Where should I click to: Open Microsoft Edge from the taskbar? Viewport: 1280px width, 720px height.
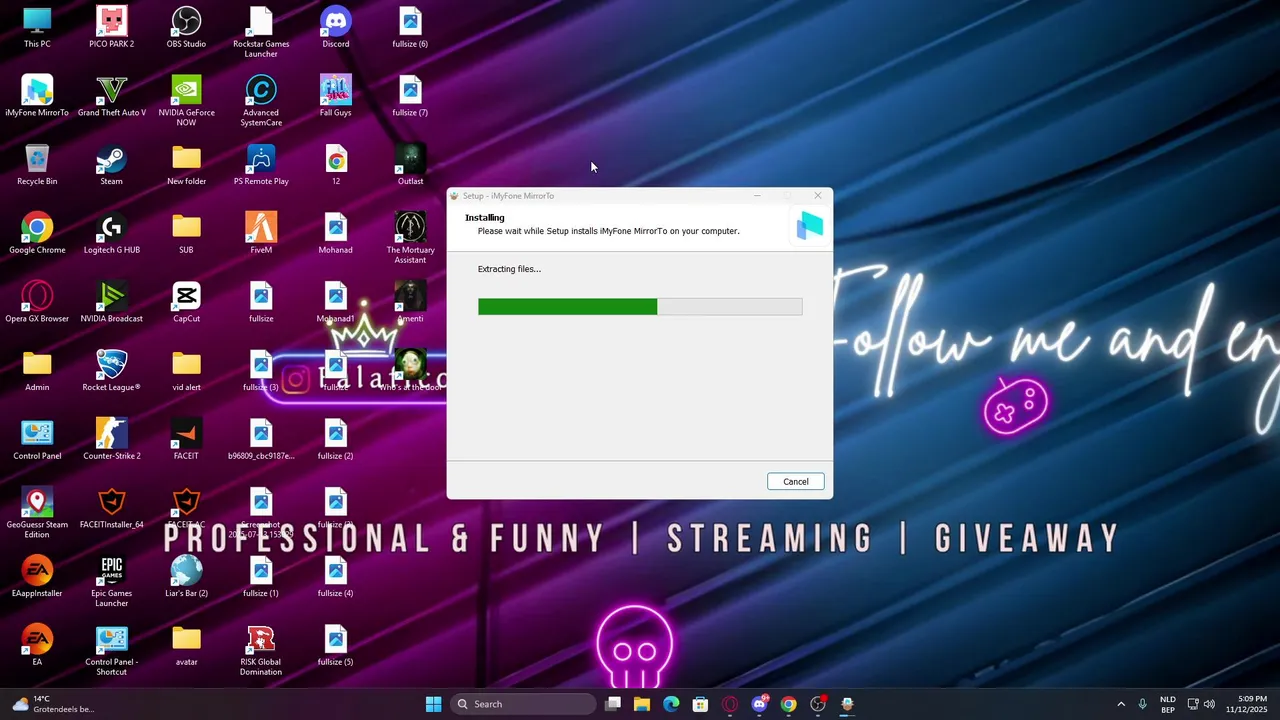point(671,704)
